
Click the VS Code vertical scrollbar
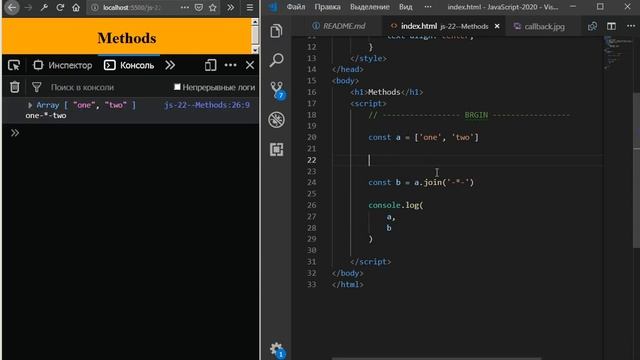[x=636, y=170]
